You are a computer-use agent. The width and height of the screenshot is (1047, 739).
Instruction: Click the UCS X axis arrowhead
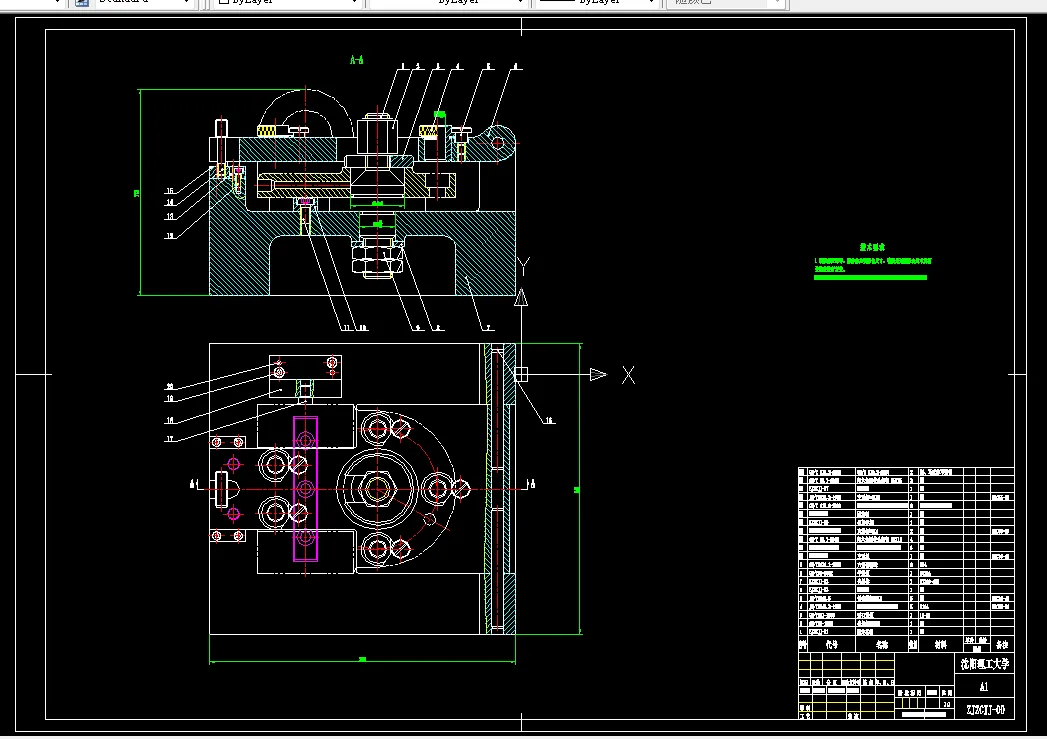click(597, 374)
